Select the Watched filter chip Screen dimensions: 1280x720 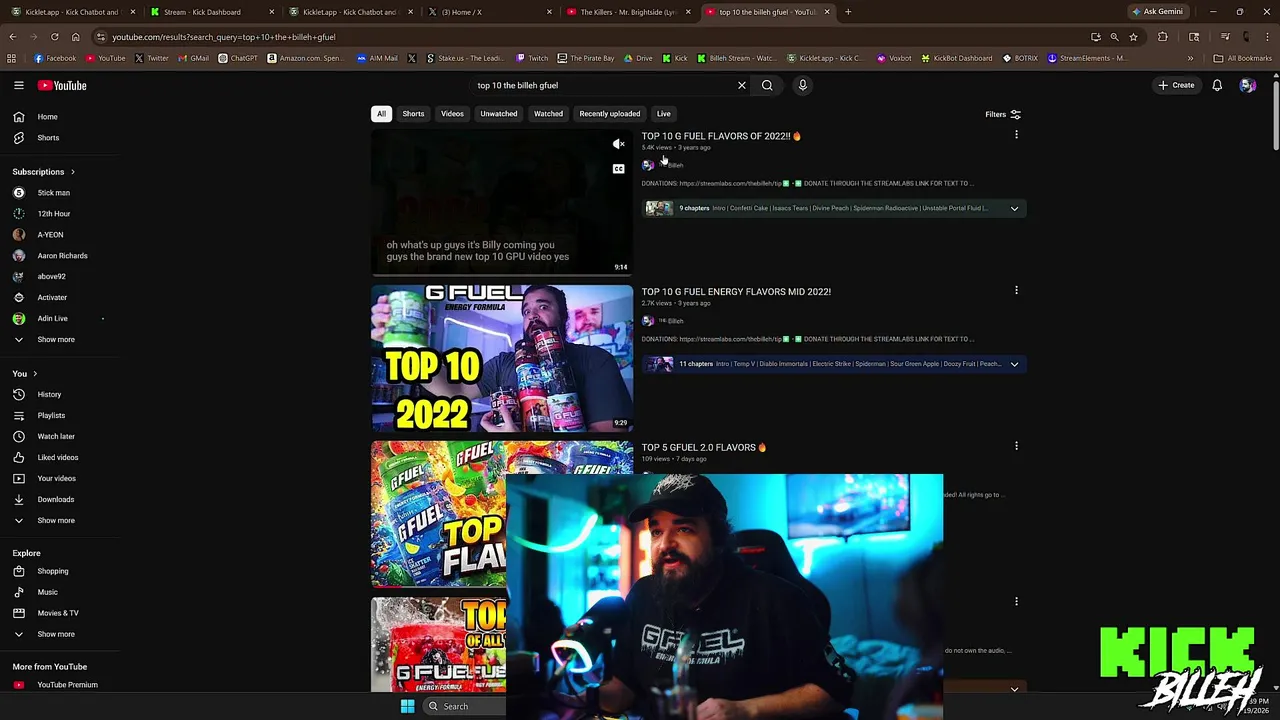(548, 114)
